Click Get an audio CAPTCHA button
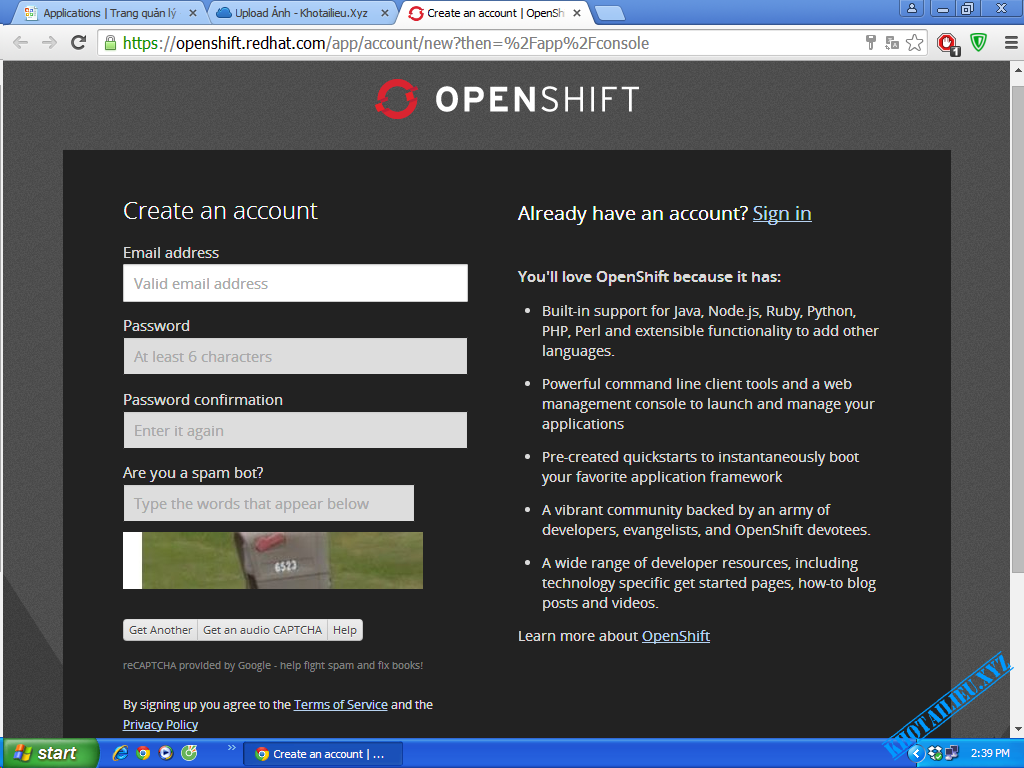Screen dimensions: 1024x768 pyautogui.click(x=262, y=630)
